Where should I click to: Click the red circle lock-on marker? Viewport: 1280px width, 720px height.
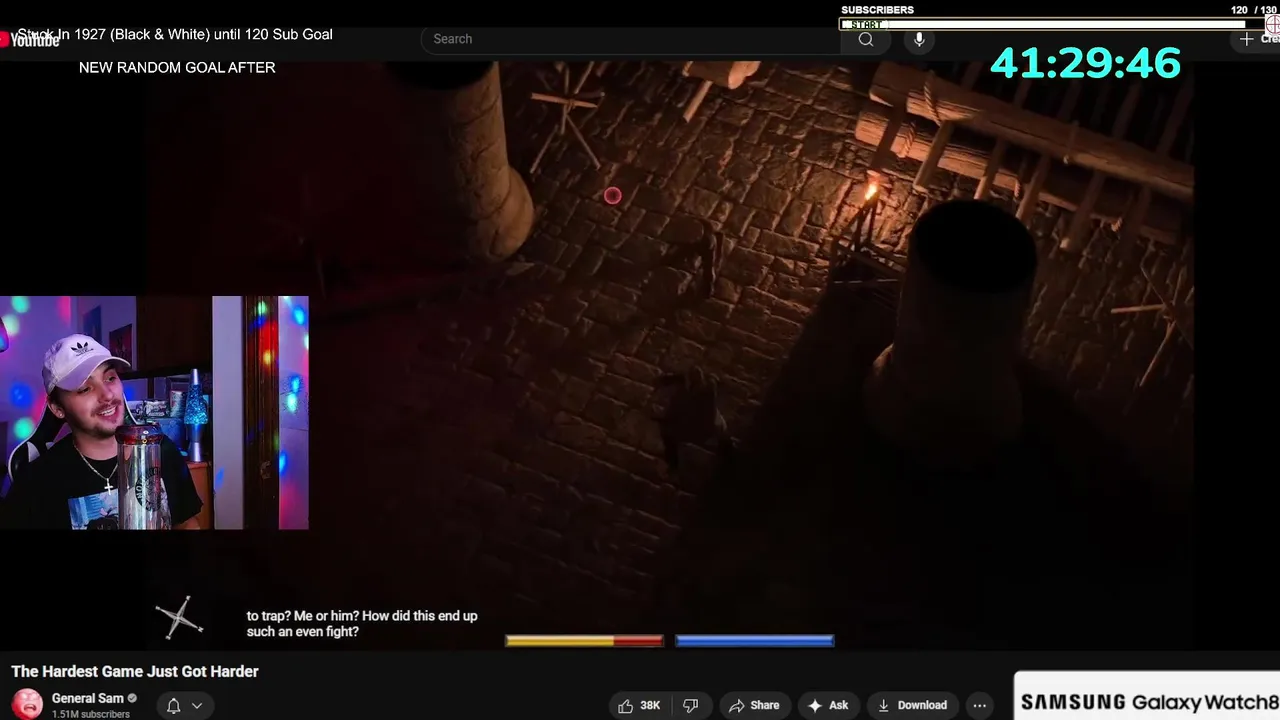[613, 196]
